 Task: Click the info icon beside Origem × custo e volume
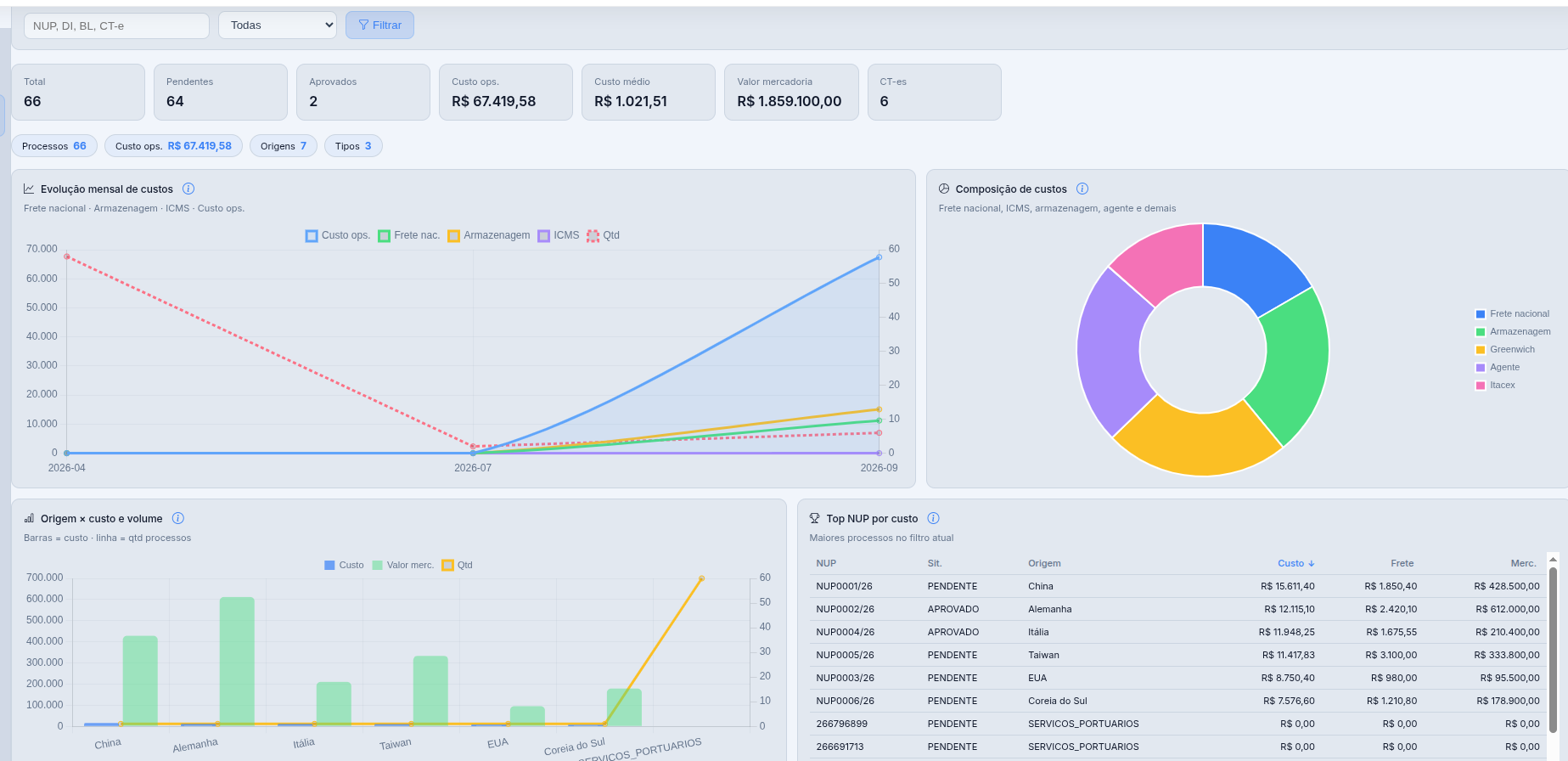tap(178, 518)
